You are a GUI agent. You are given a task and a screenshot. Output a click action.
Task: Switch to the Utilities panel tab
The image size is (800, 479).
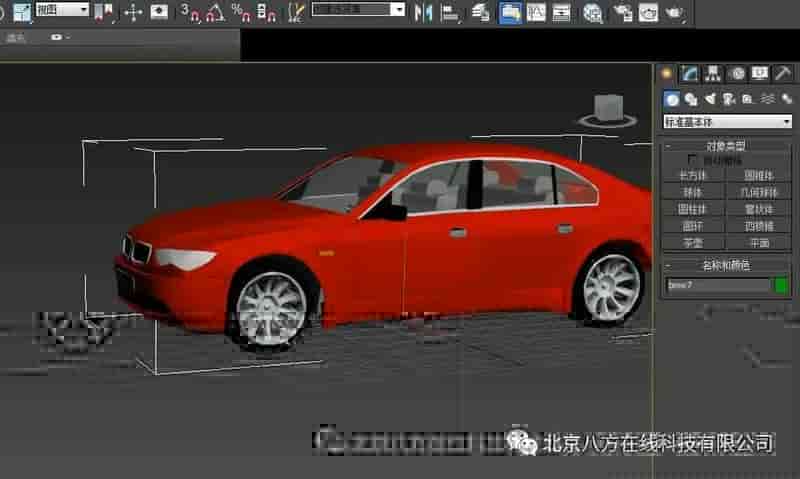tap(783, 73)
